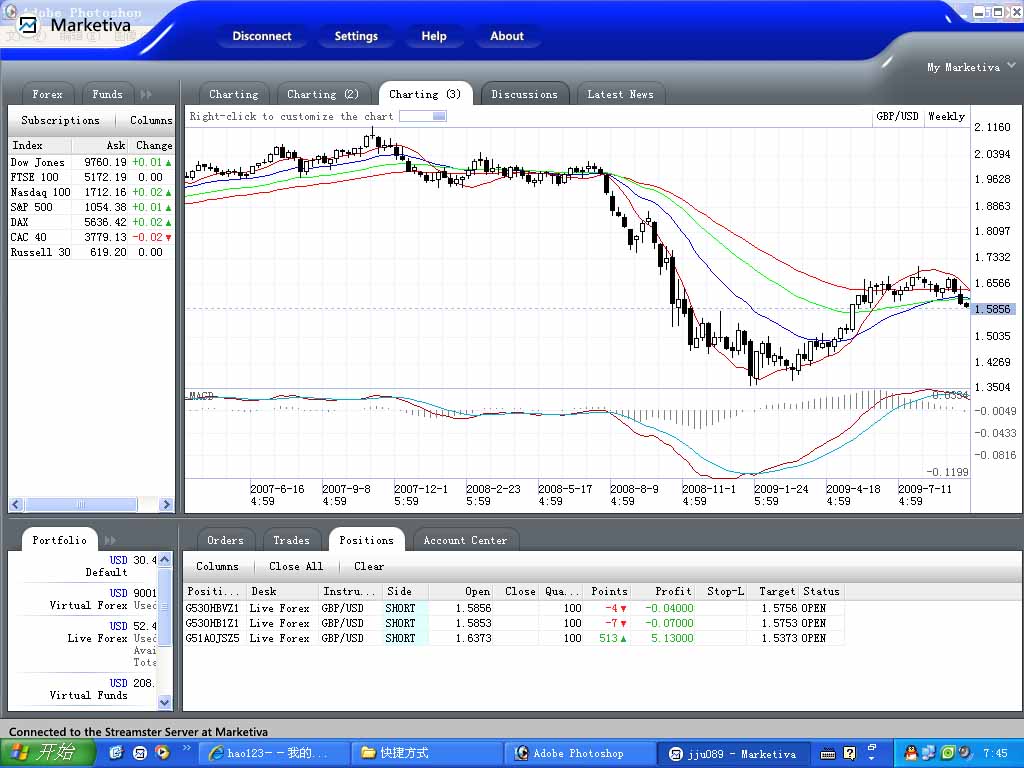Image resolution: width=1024 pixels, height=768 pixels.
Task: Open Internet Explorer hao123 taskbar item
Action: click(274, 753)
